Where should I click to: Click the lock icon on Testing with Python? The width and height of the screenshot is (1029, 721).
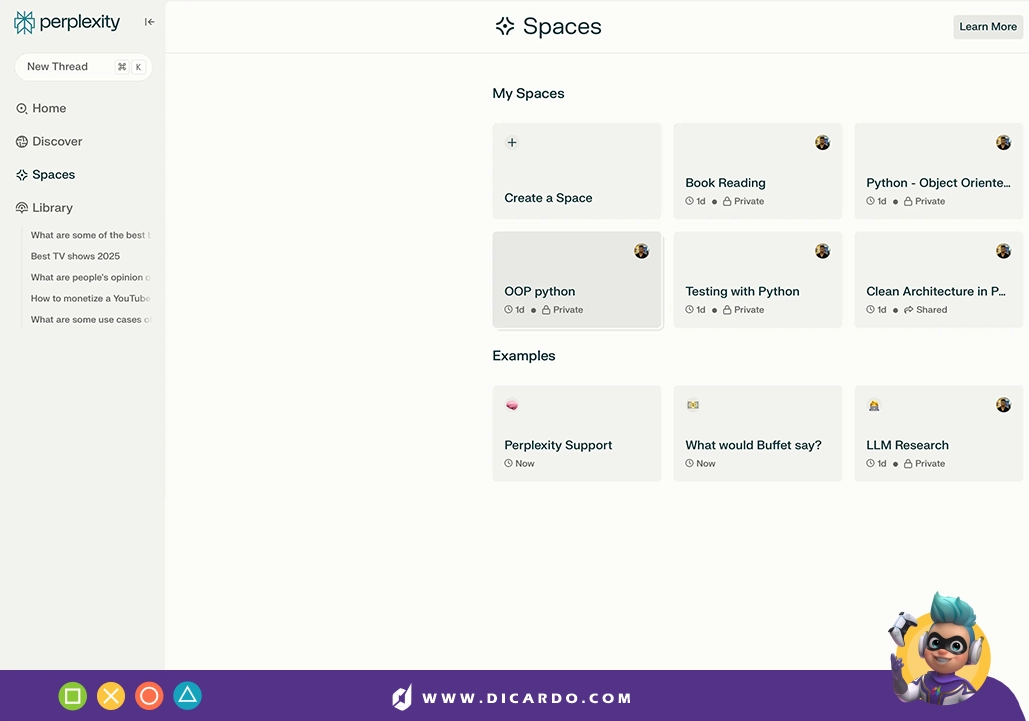(x=727, y=310)
